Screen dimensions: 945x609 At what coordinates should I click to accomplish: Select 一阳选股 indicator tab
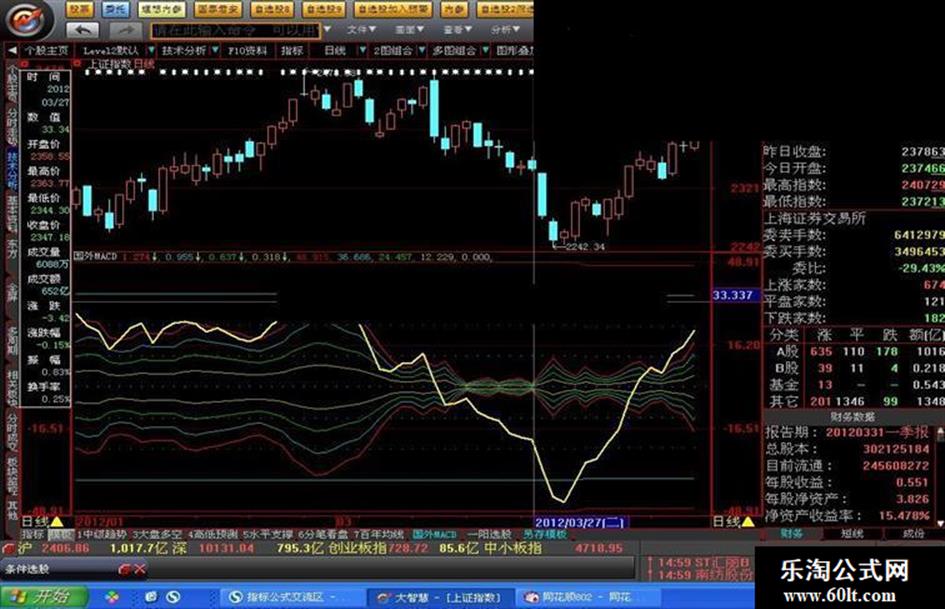(x=489, y=534)
